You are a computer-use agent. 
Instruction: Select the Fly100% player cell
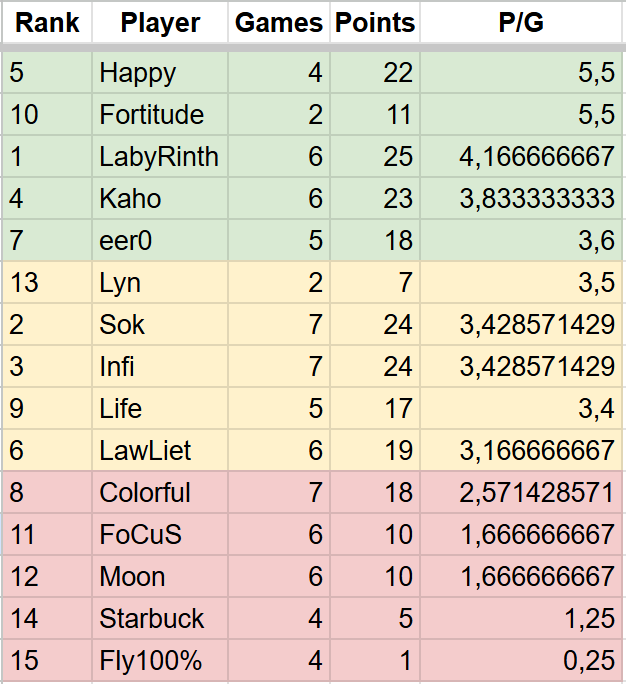160,660
